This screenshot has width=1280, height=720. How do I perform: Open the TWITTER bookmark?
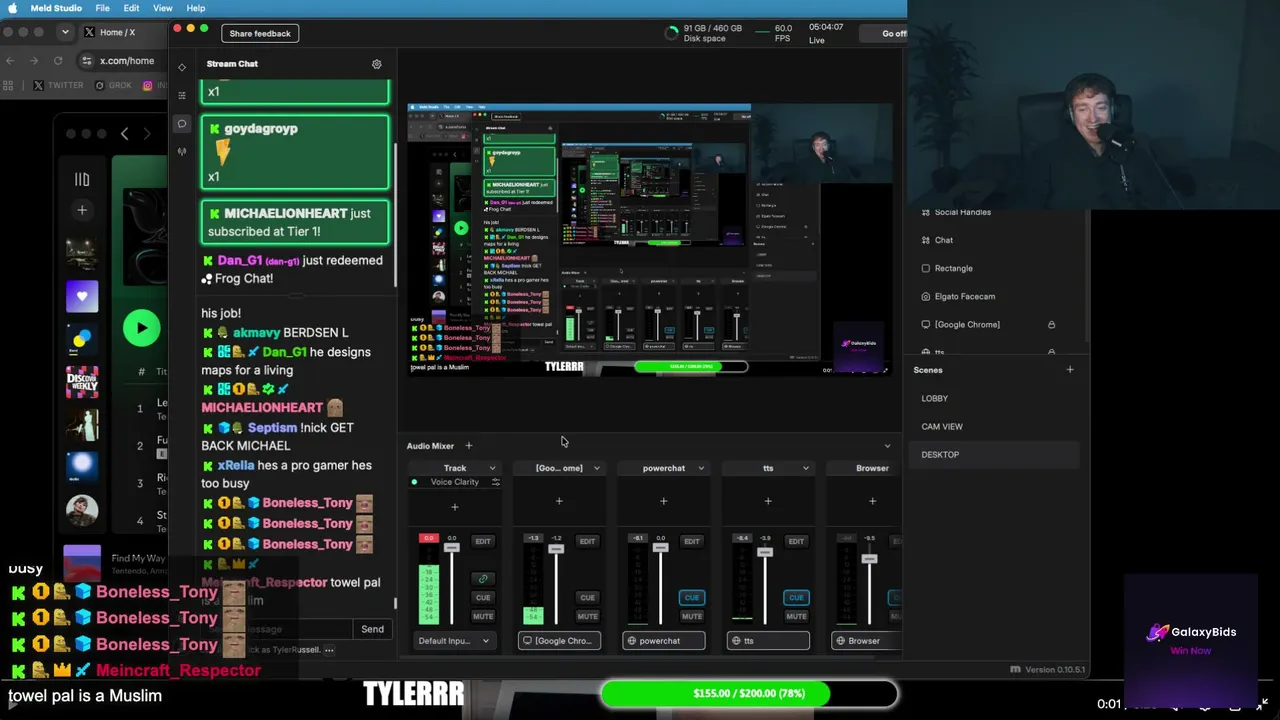[59, 86]
